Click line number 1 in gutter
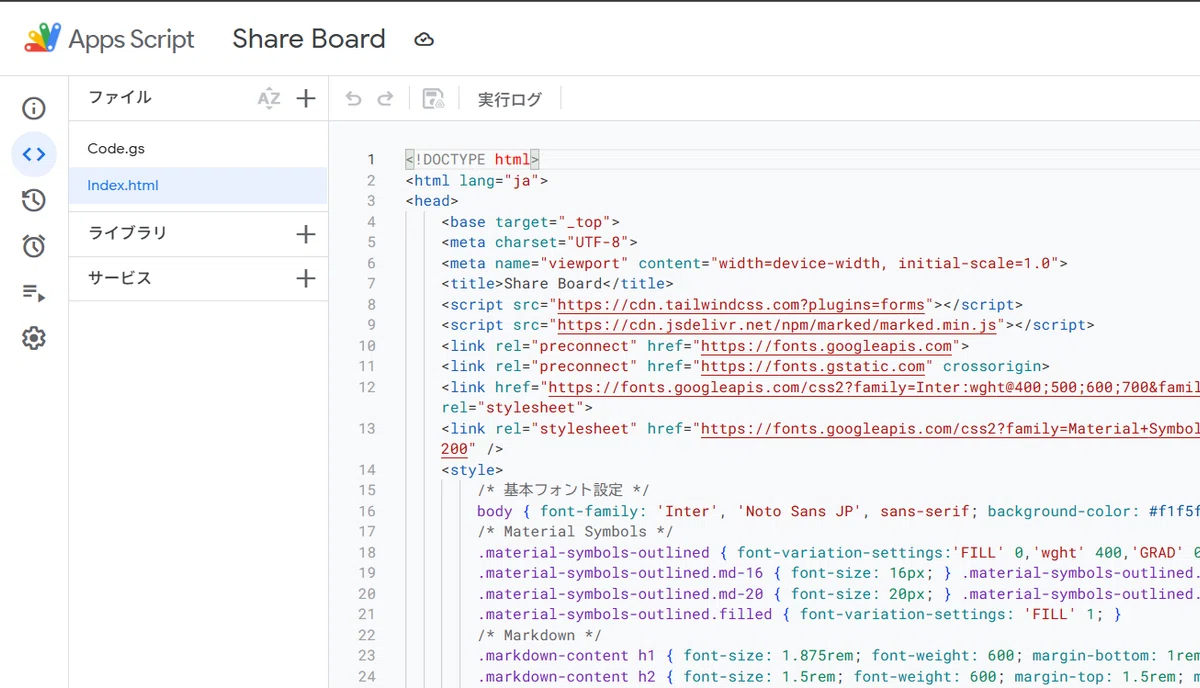1200x688 pixels. click(371, 160)
